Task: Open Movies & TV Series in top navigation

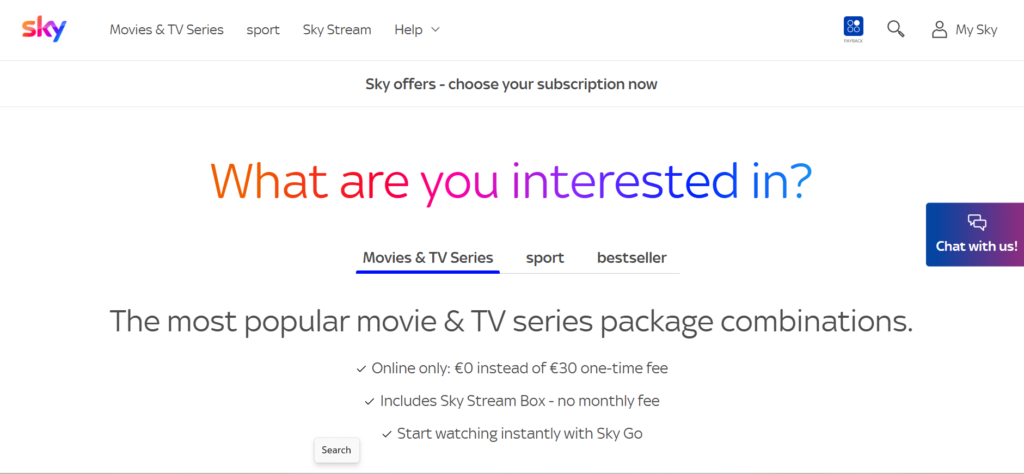Action: point(166,30)
